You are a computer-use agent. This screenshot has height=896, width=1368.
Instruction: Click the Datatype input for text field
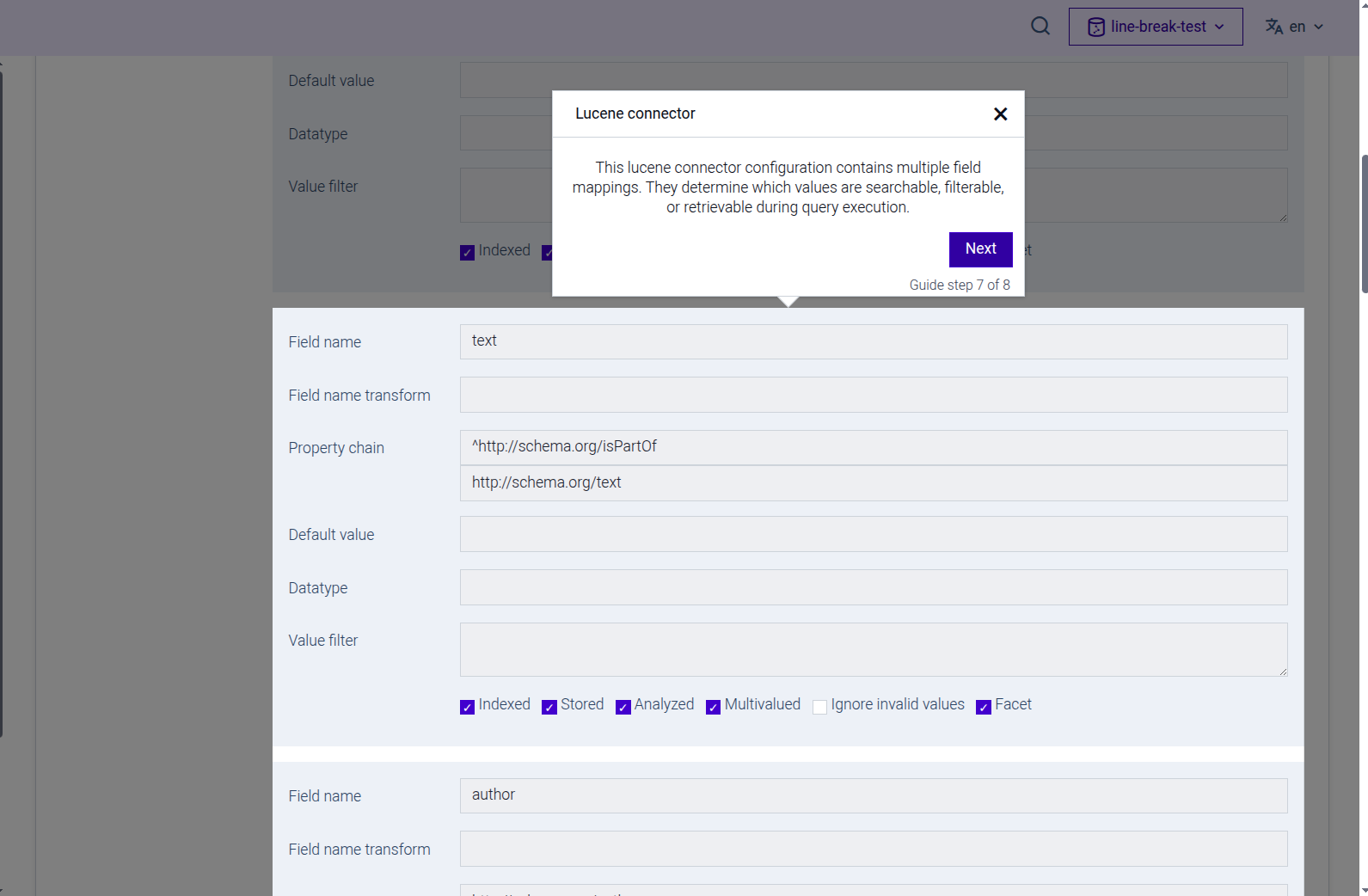(x=873, y=587)
